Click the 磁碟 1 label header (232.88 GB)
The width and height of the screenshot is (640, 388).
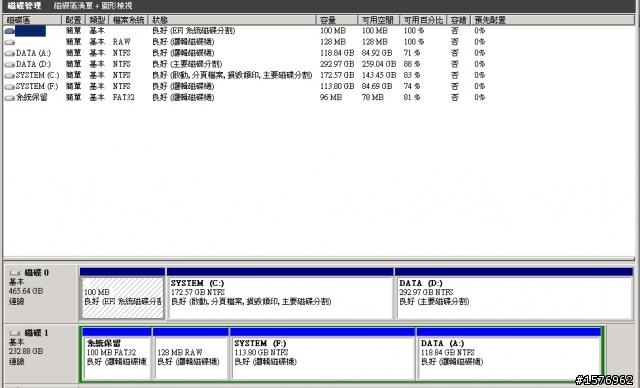(x=40, y=354)
